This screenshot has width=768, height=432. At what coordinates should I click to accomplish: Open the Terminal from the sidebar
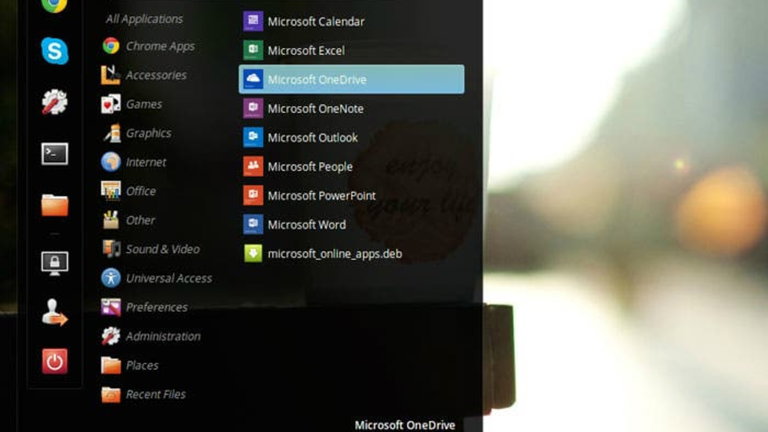[x=54, y=154]
